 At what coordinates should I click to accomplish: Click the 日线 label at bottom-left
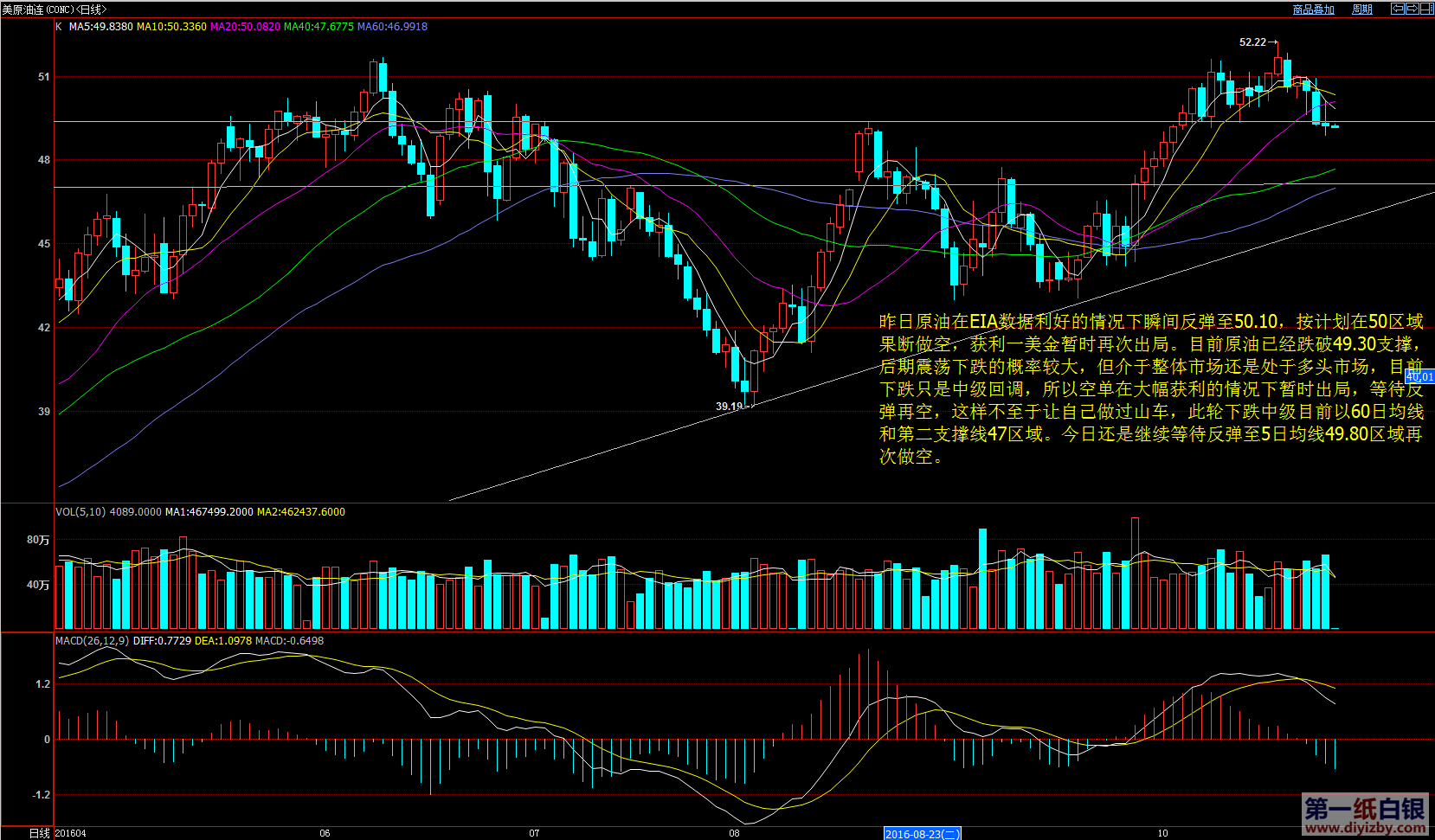point(39,834)
